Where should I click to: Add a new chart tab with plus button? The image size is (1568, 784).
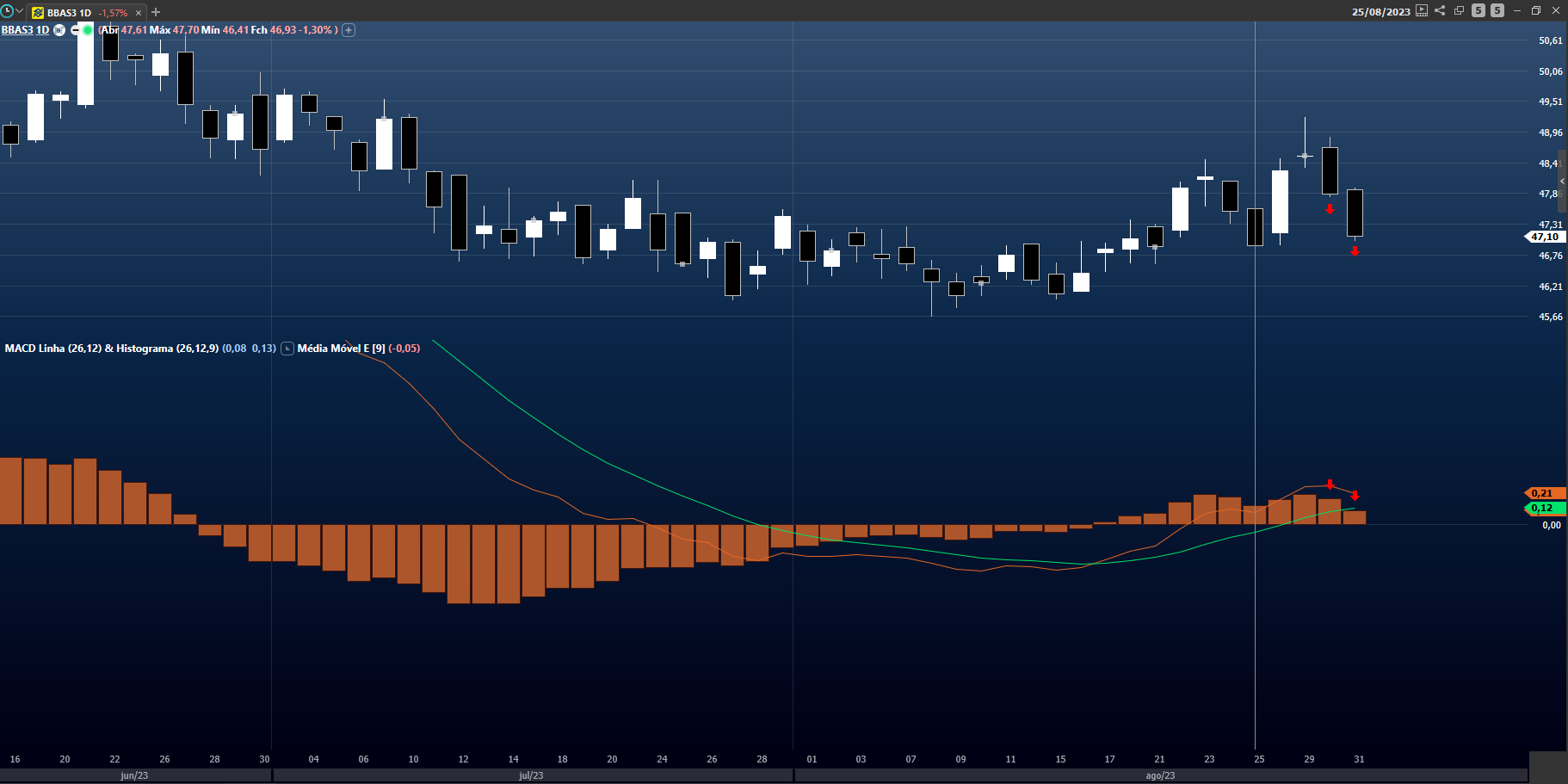coord(156,12)
